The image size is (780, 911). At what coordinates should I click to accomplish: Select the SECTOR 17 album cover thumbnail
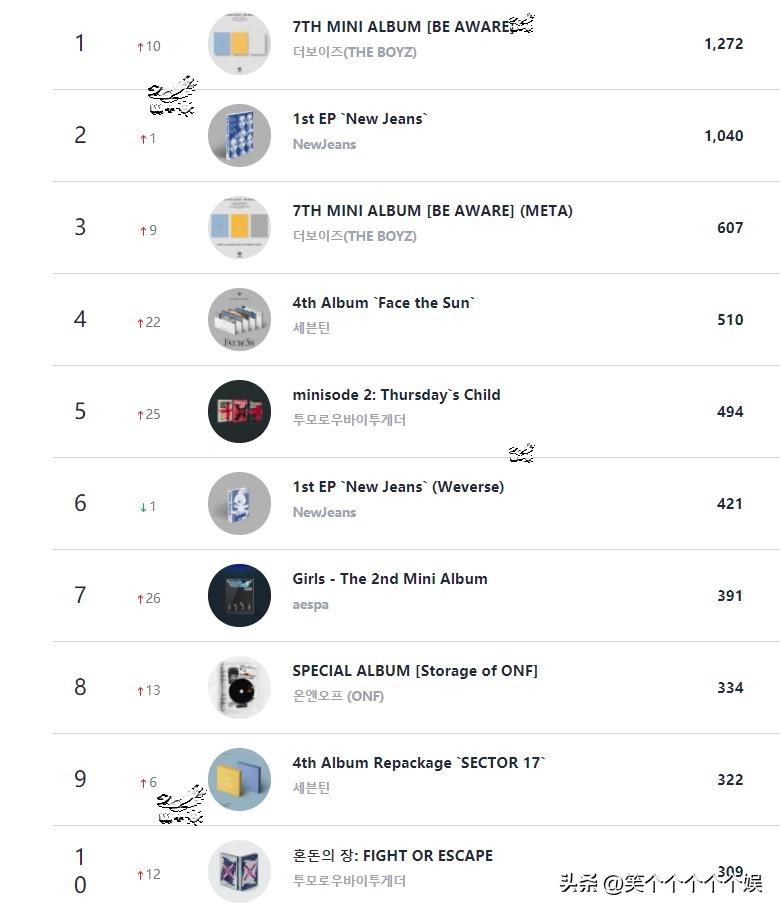click(x=239, y=780)
